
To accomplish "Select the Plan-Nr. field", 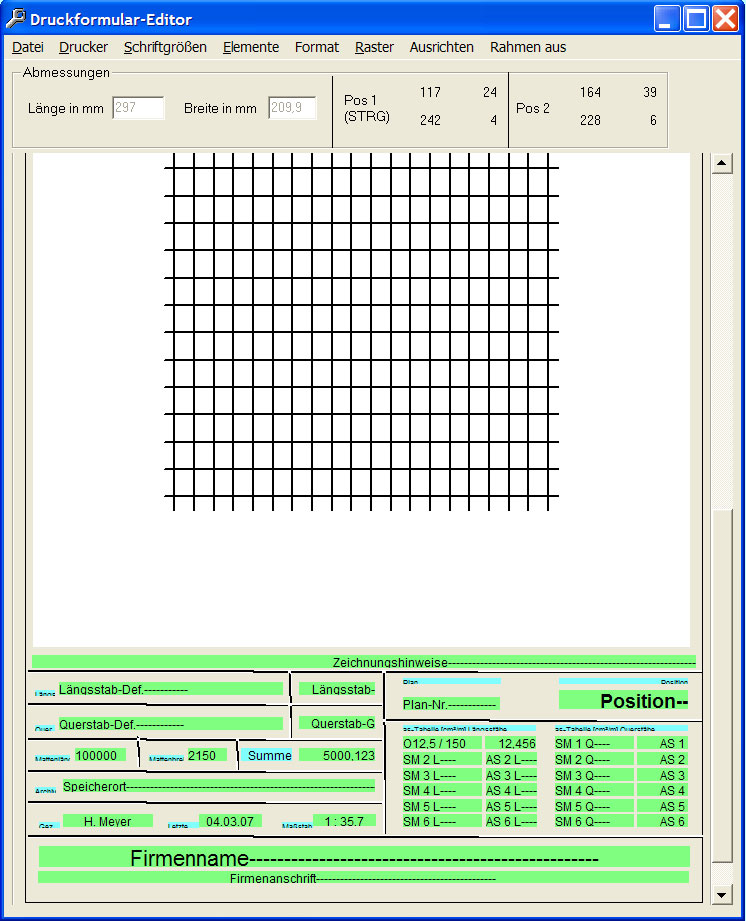I will pos(451,704).
